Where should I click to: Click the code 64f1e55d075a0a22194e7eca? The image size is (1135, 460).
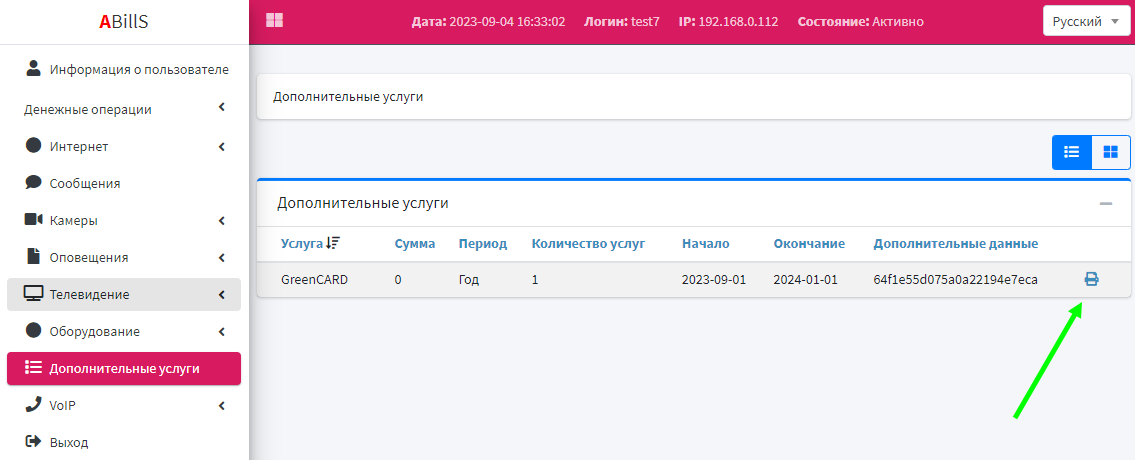(x=955, y=279)
